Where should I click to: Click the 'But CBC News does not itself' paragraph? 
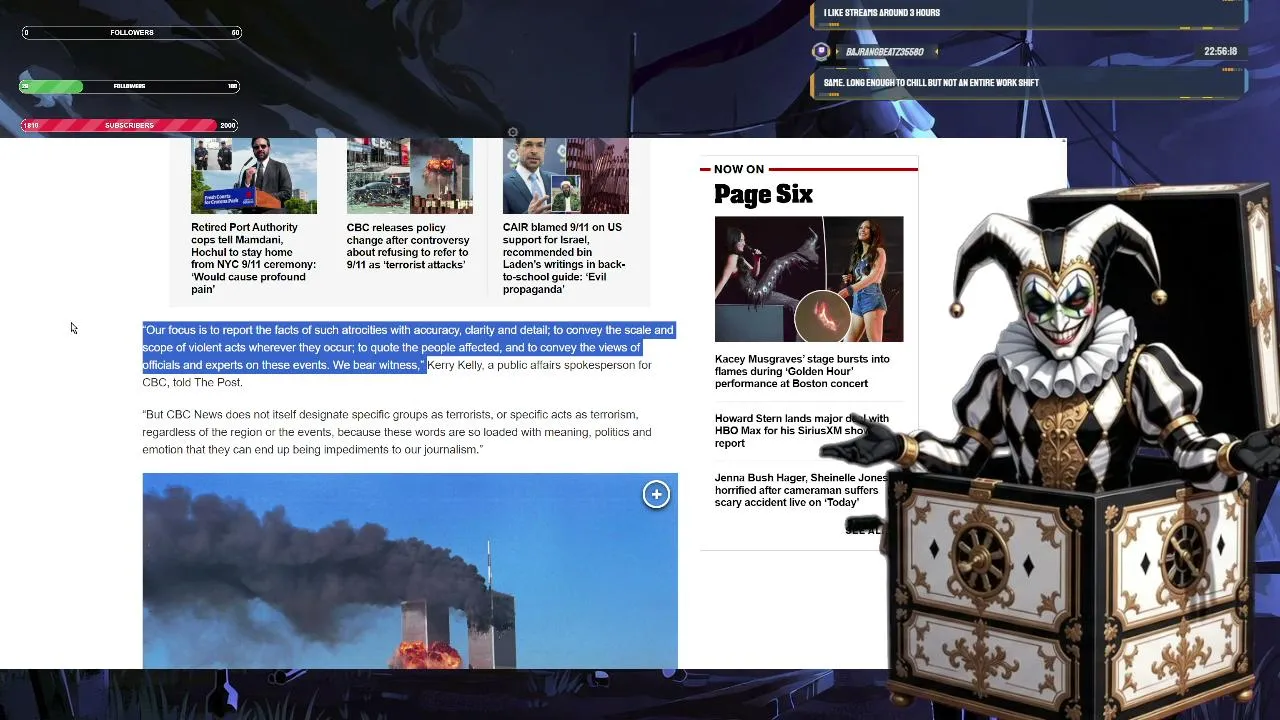pos(397,432)
